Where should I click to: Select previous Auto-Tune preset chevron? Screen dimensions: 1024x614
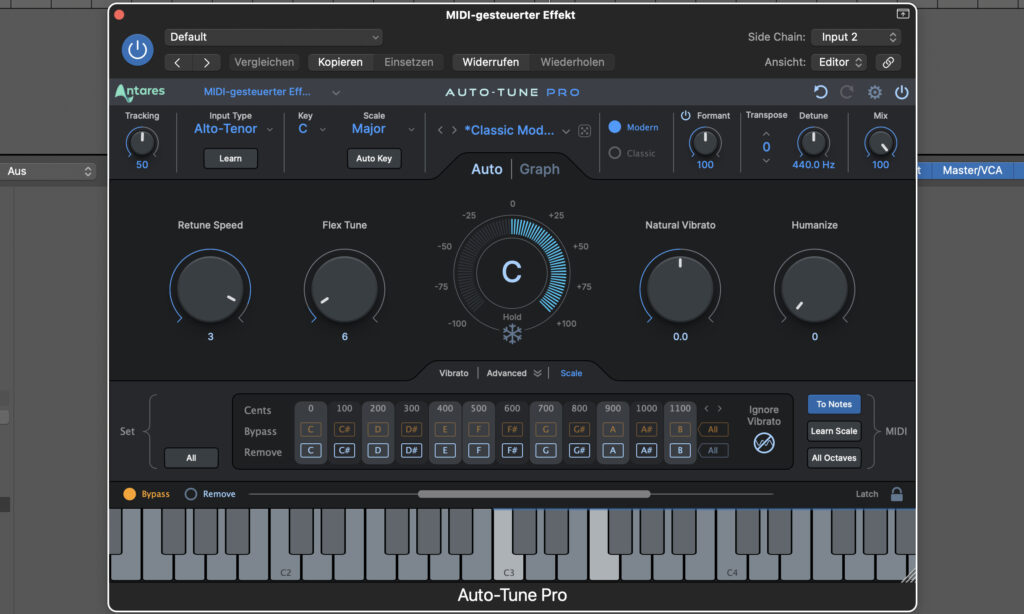click(440, 131)
